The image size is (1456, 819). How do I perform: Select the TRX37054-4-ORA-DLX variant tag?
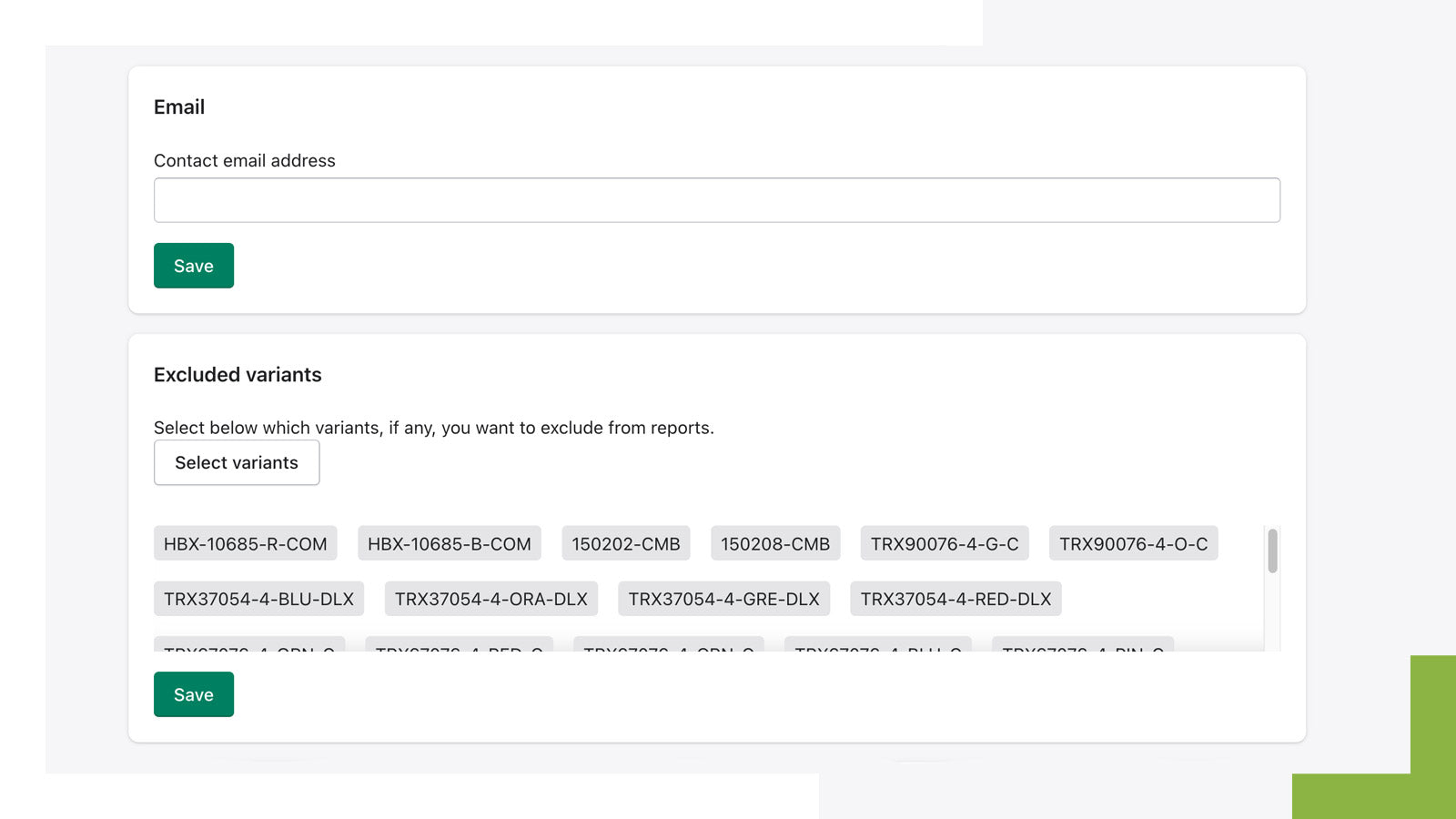(490, 599)
